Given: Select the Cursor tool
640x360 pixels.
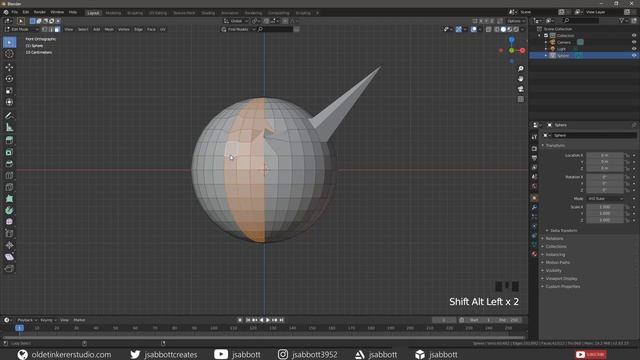Looking at the screenshot, I should tap(9, 53).
